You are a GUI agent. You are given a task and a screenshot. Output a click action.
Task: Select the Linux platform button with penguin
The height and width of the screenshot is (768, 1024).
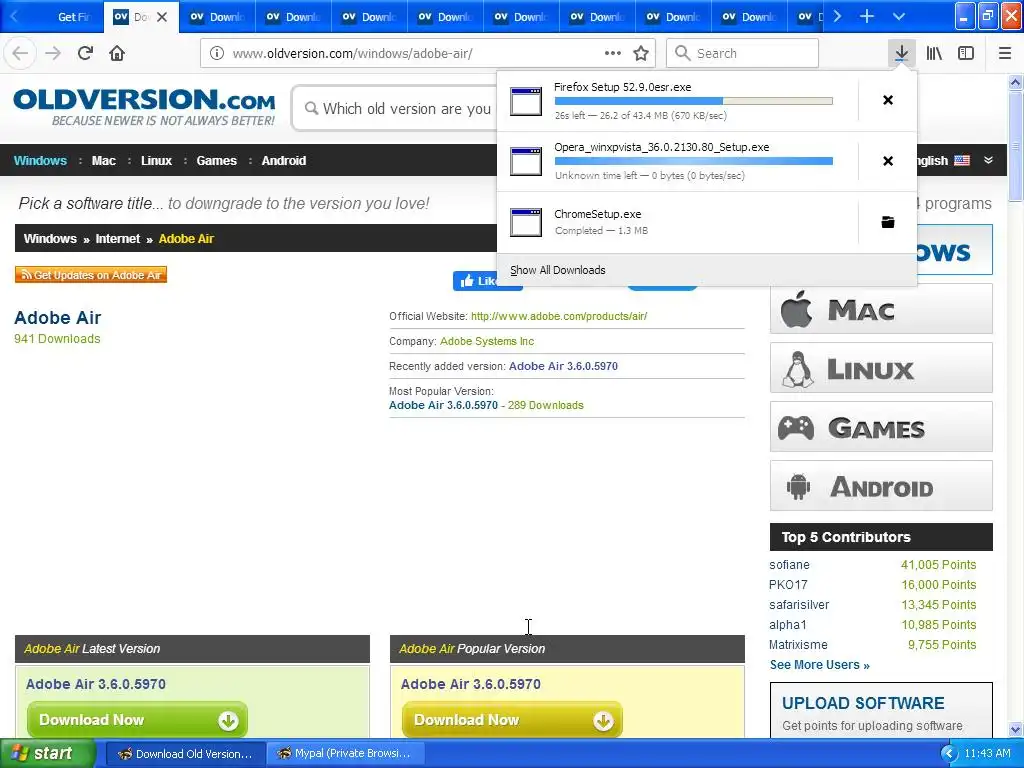point(881,368)
